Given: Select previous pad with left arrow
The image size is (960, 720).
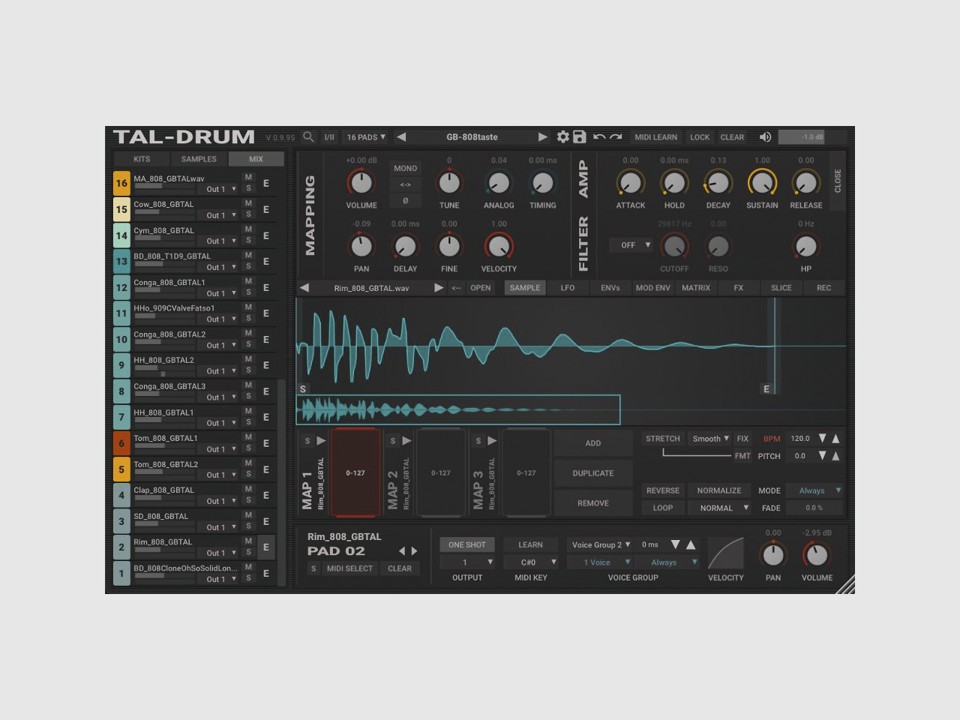Looking at the screenshot, I should [402, 551].
